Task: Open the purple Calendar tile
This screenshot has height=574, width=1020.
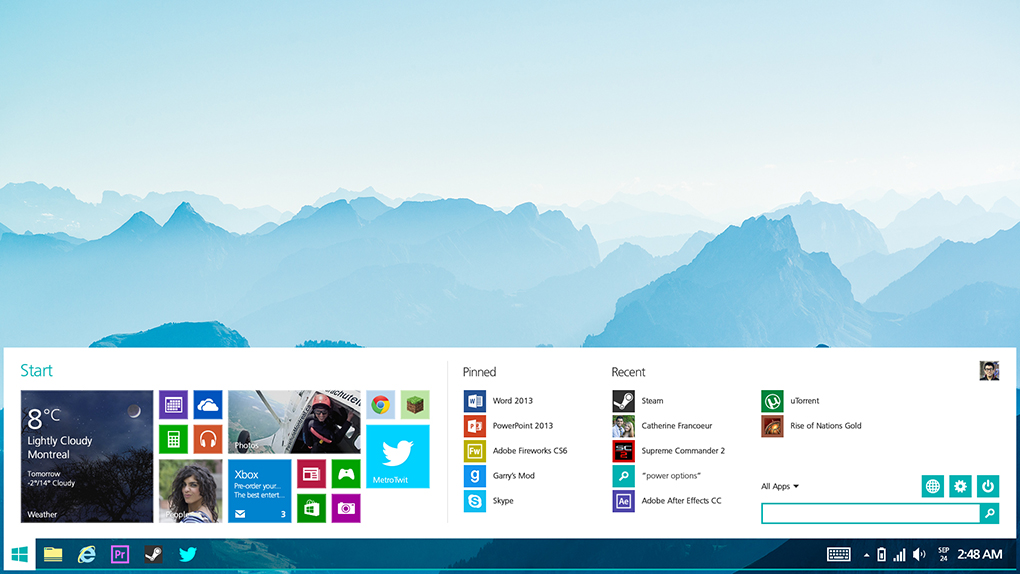Action: [x=173, y=405]
